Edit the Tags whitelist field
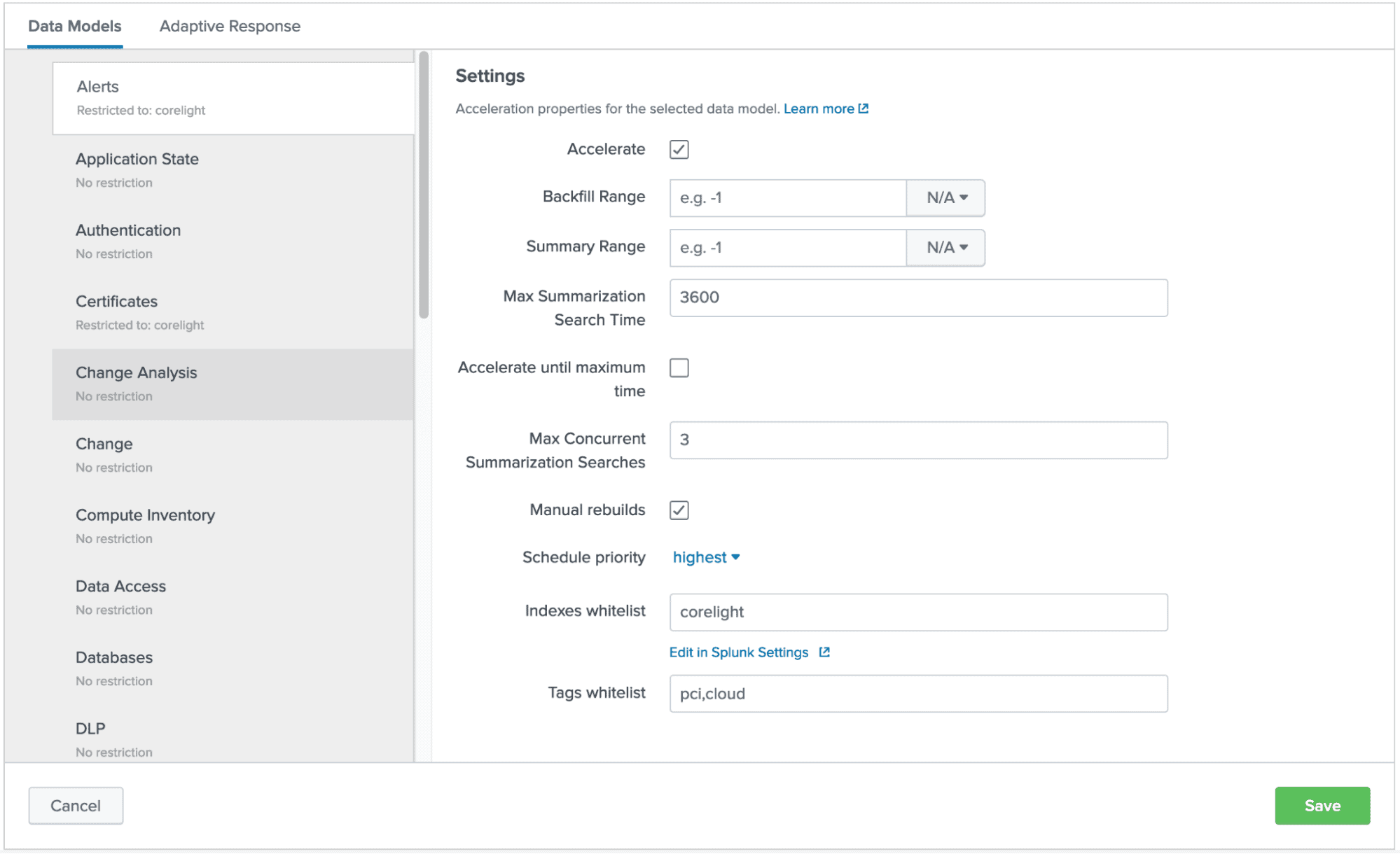Viewport: 1400px width, 854px height. 917,693
